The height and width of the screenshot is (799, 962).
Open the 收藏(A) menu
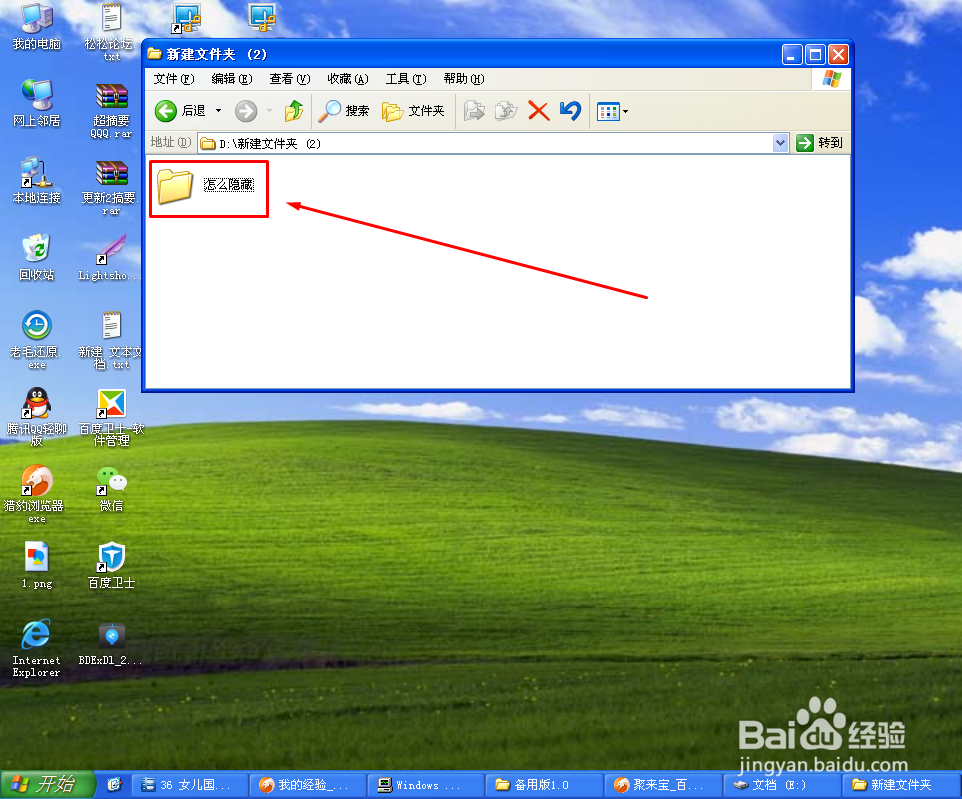(x=348, y=79)
